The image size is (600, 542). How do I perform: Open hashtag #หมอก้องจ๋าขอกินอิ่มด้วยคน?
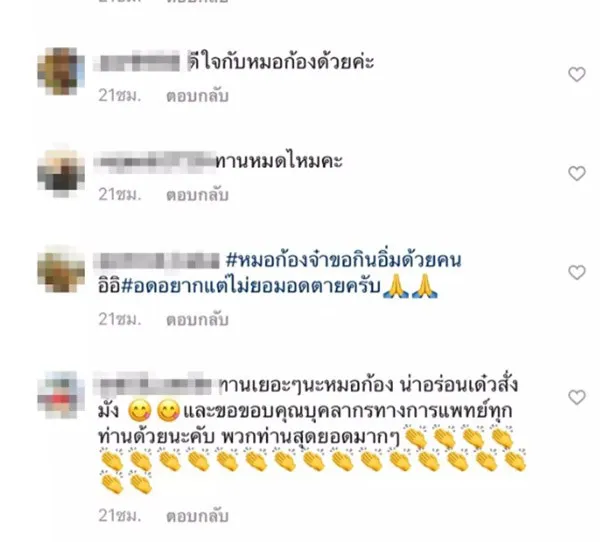(343, 260)
